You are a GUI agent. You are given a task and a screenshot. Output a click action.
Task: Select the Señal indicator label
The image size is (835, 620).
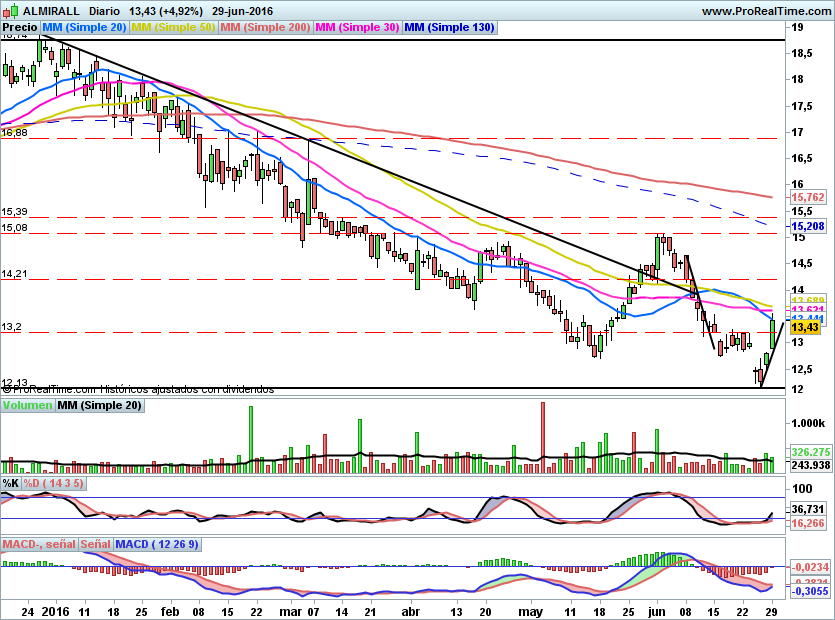click(95, 545)
